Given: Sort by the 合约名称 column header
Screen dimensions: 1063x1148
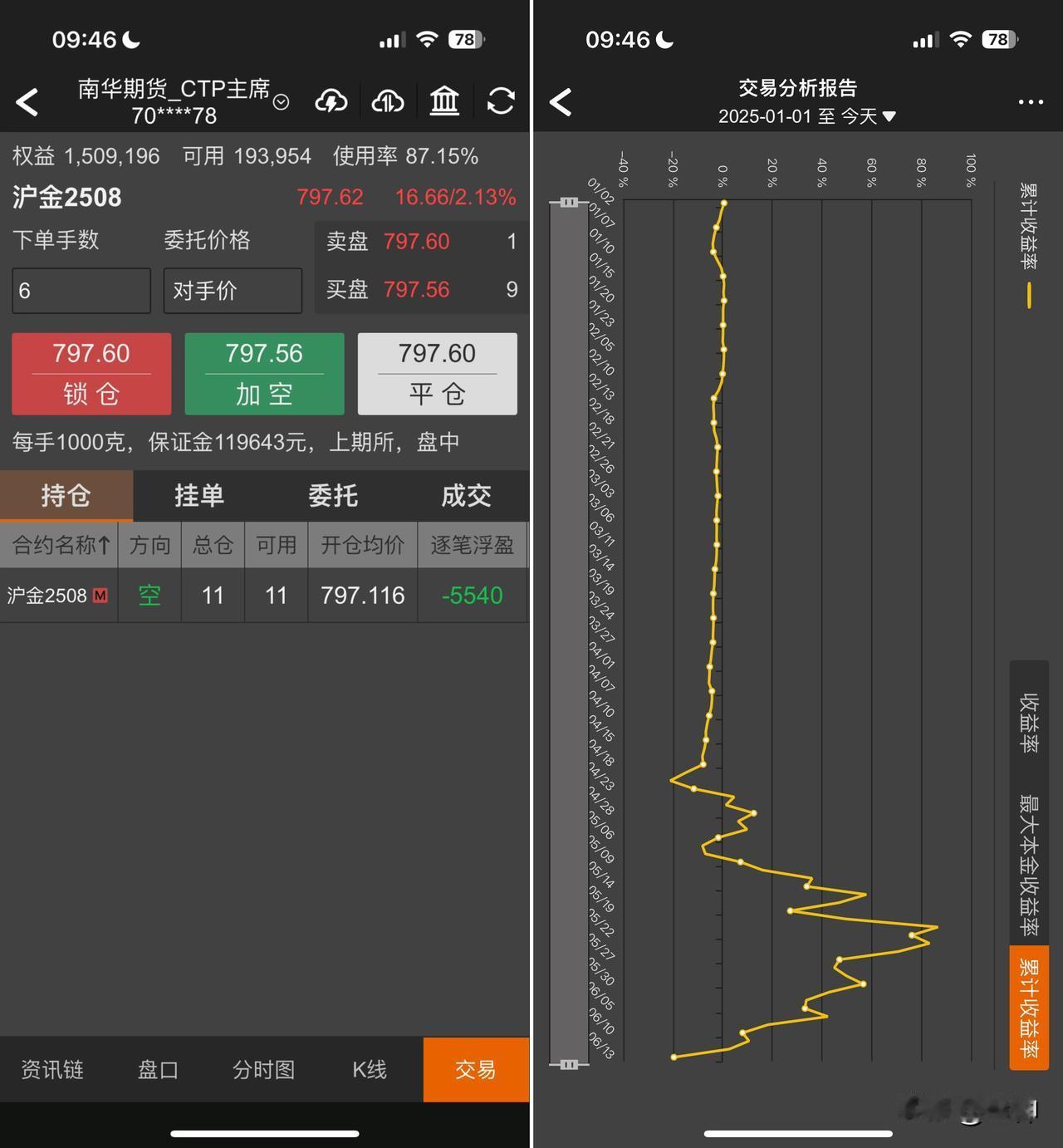Looking at the screenshot, I should tap(60, 545).
